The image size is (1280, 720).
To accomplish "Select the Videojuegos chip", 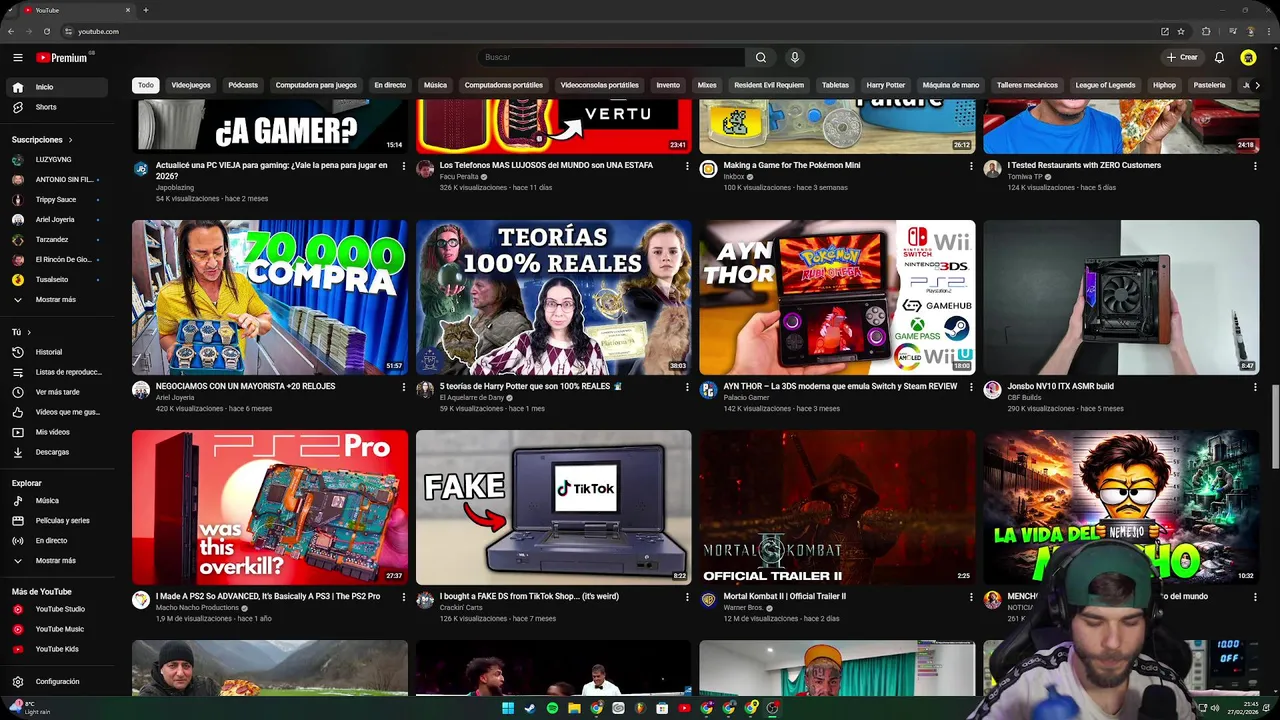I will click(191, 85).
